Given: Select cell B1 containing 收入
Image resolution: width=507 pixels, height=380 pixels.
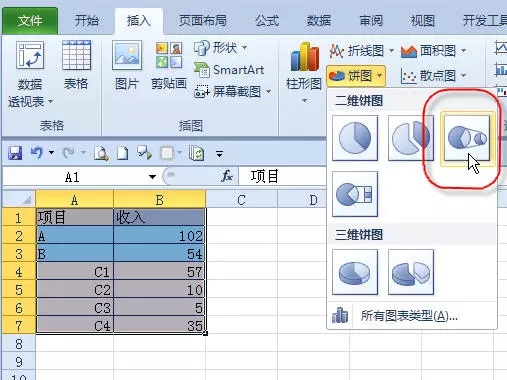Looking at the screenshot, I should click(x=159, y=218).
